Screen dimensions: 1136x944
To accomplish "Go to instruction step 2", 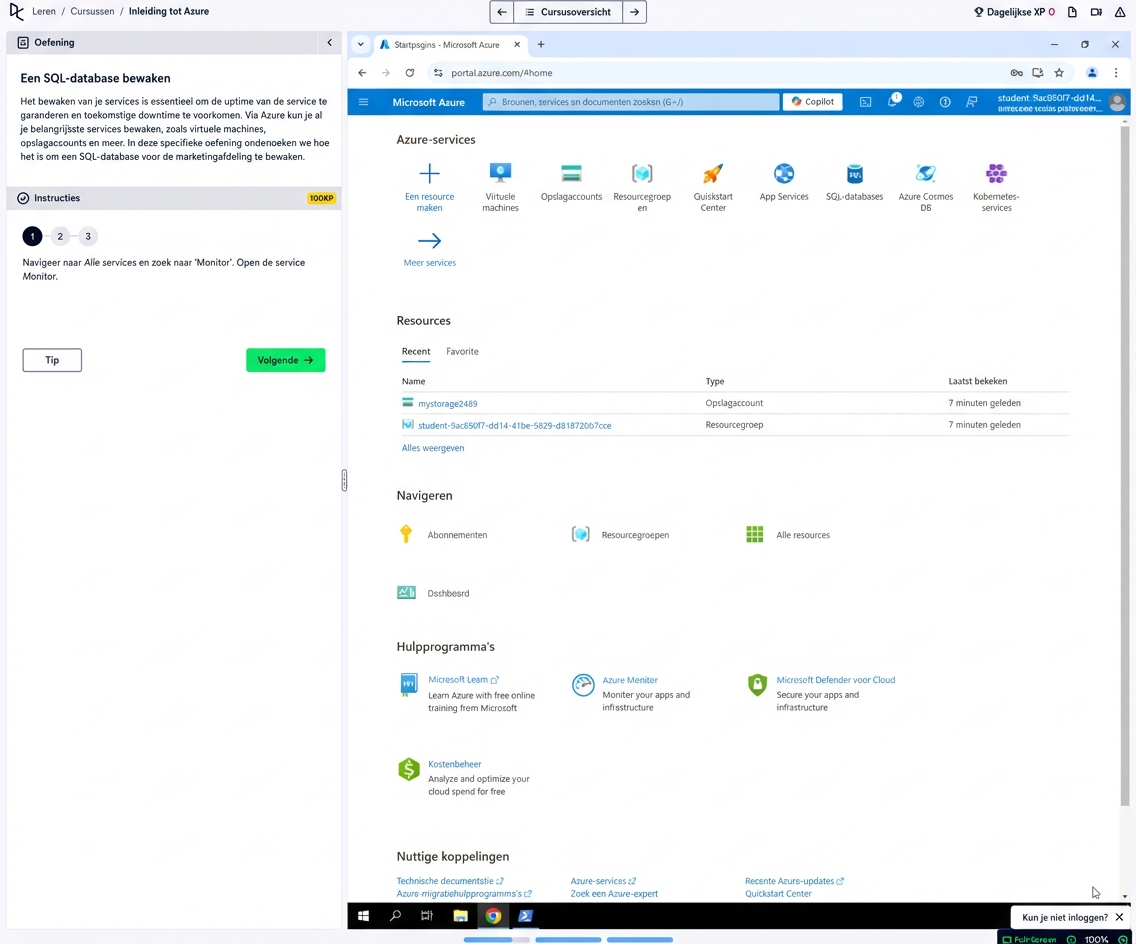I will pyautogui.click(x=60, y=237).
